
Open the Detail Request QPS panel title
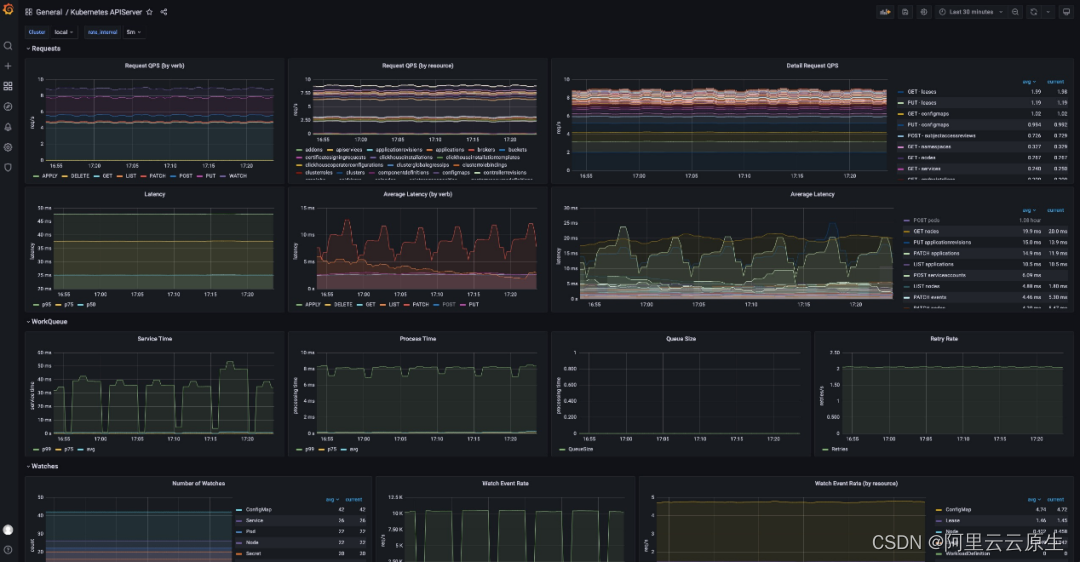813,65
